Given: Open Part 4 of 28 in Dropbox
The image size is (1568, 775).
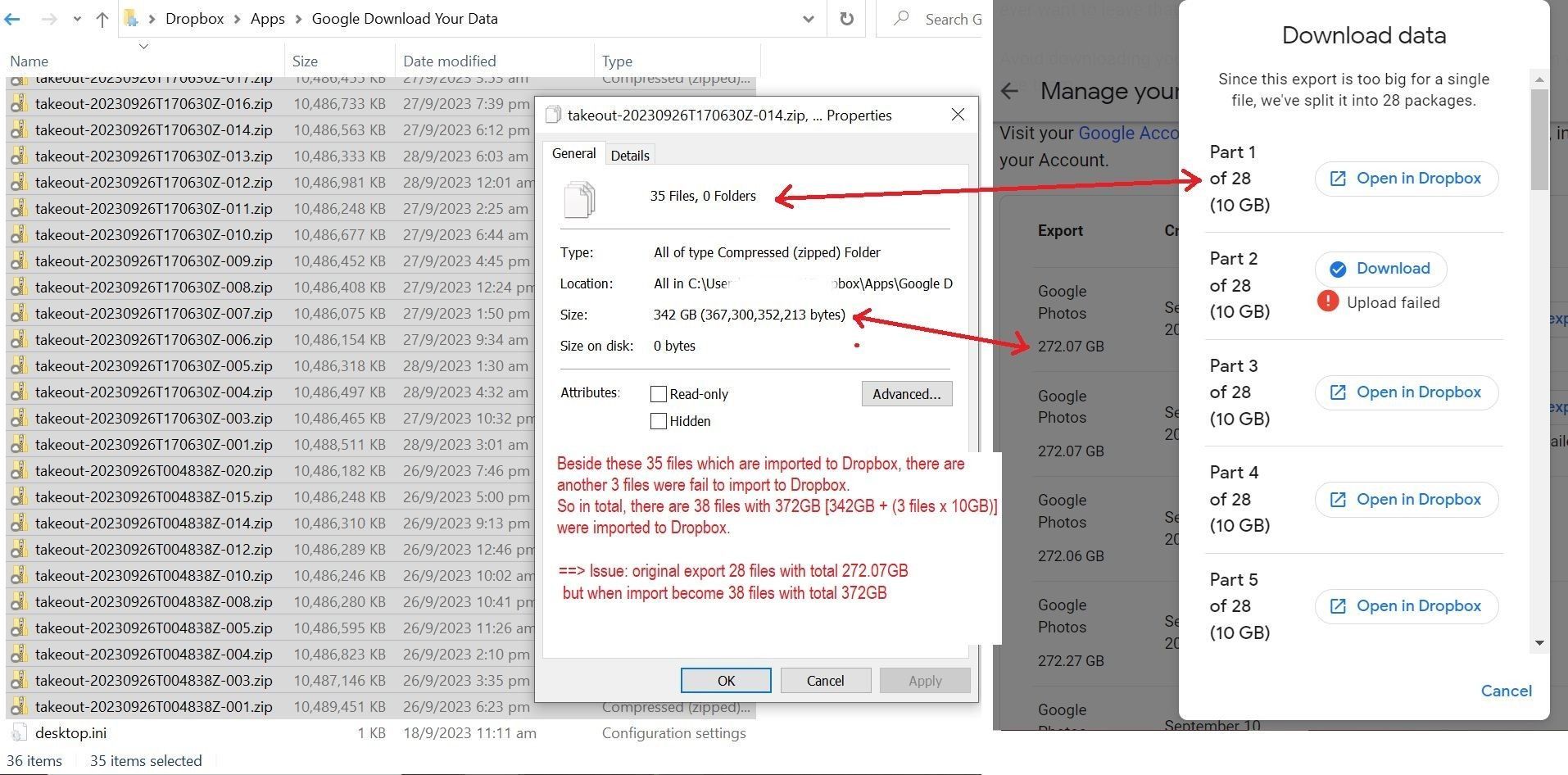Looking at the screenshot, I should point(1407,500).
